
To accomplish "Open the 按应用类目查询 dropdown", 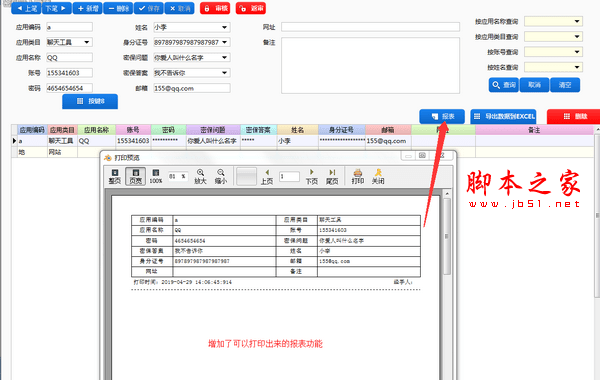I will click(577, 36).
